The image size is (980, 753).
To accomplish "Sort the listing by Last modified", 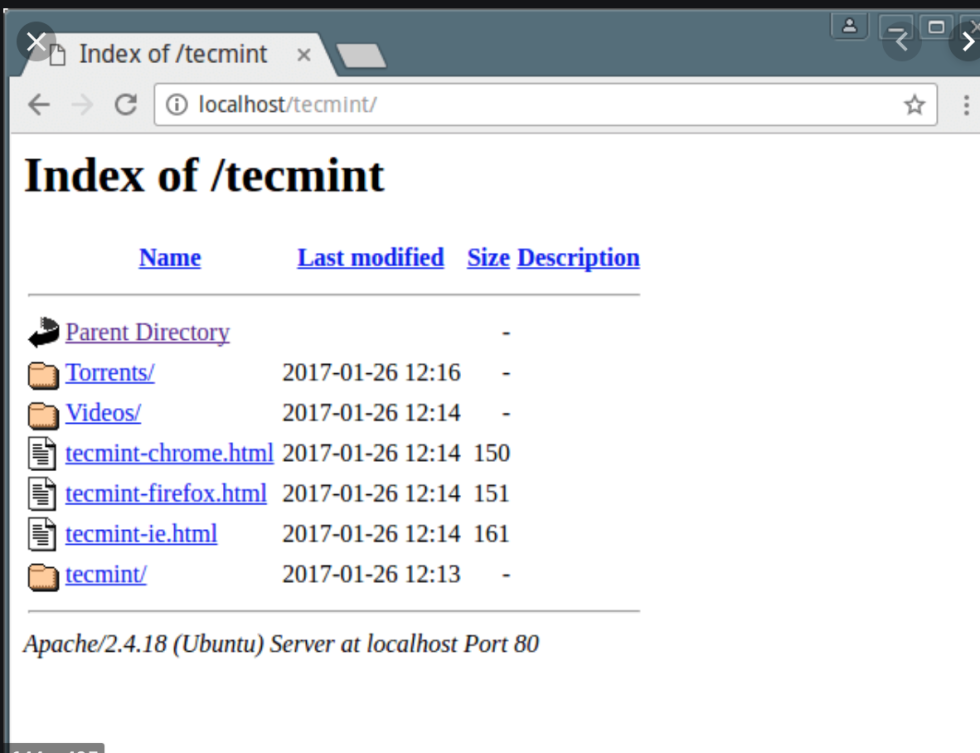I will [370, 258].
